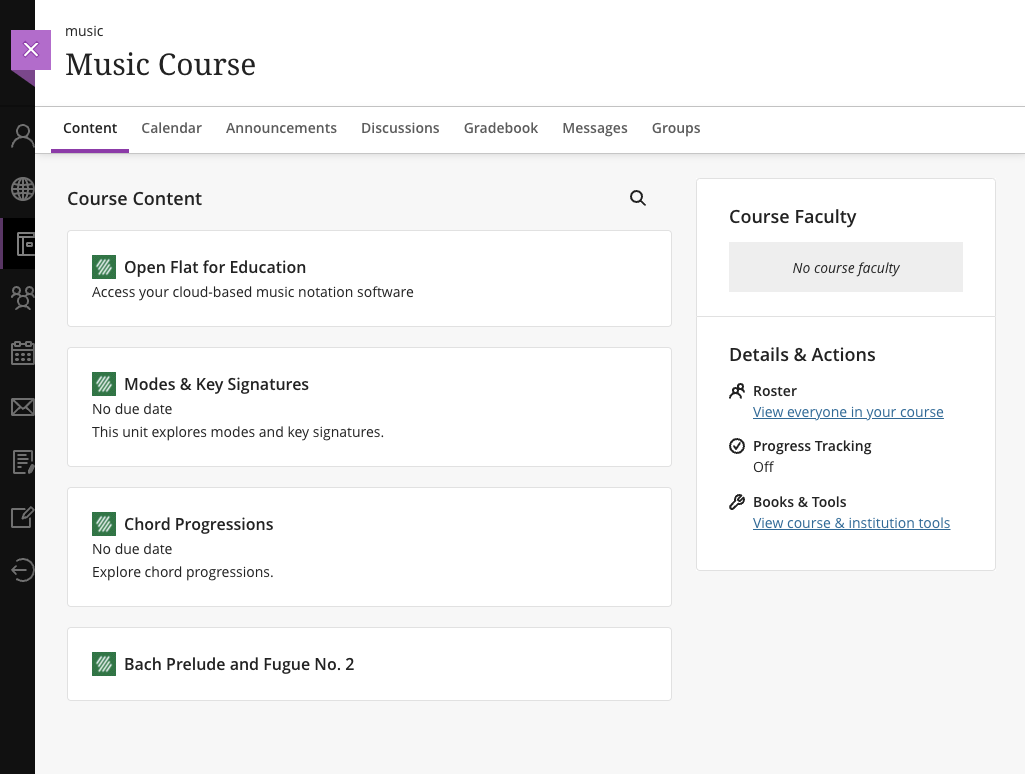Open Organizations using the people icon
Viewport: 1025px width, 774px height.
click(22, 298)
